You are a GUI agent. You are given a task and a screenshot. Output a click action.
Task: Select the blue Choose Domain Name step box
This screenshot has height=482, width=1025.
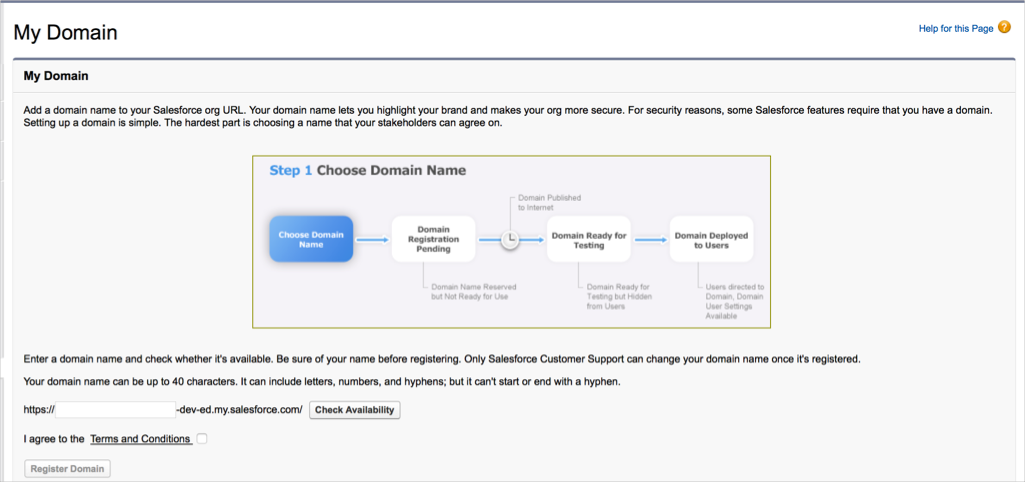pyautogui.click(x=311, y=239)
